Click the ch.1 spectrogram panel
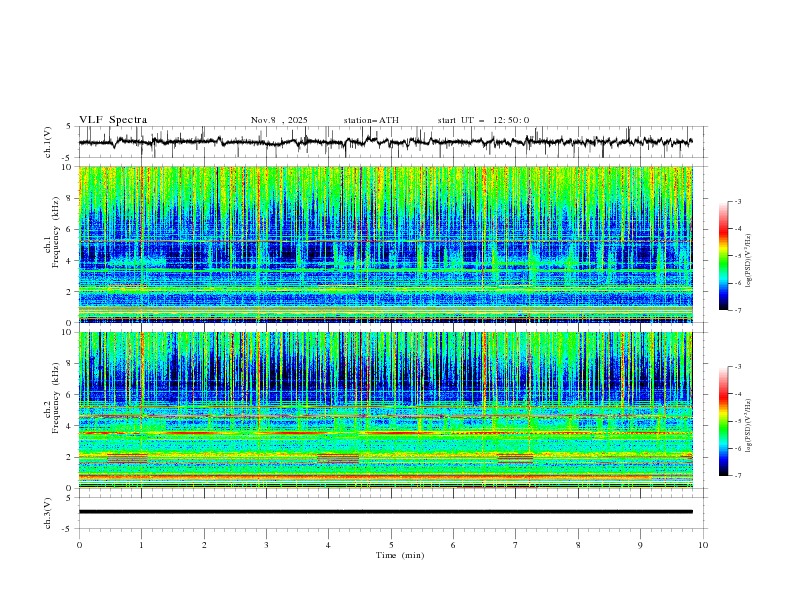This screenshot has height=612, width=792. [x=385, y=244]
